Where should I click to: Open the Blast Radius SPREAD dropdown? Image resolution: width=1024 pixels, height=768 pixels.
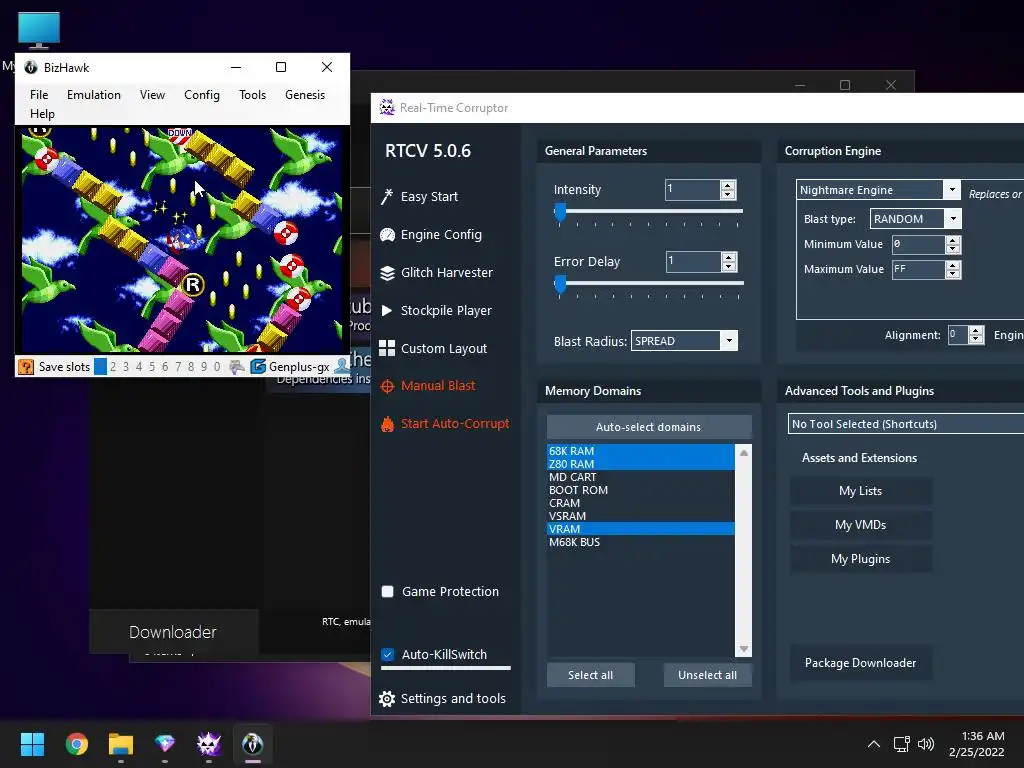tap(729, 340)
